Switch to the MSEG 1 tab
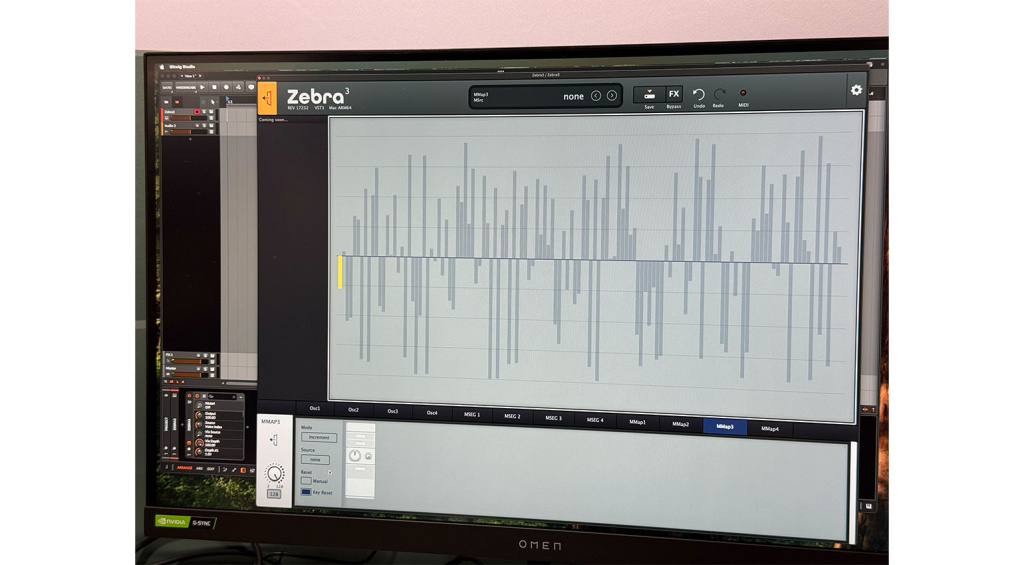Screen dimensions: 1024x565 472,414
